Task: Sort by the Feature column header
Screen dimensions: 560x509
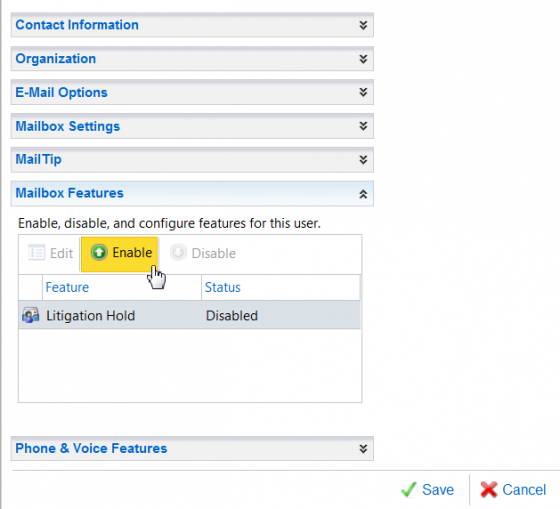Action: 122,288
